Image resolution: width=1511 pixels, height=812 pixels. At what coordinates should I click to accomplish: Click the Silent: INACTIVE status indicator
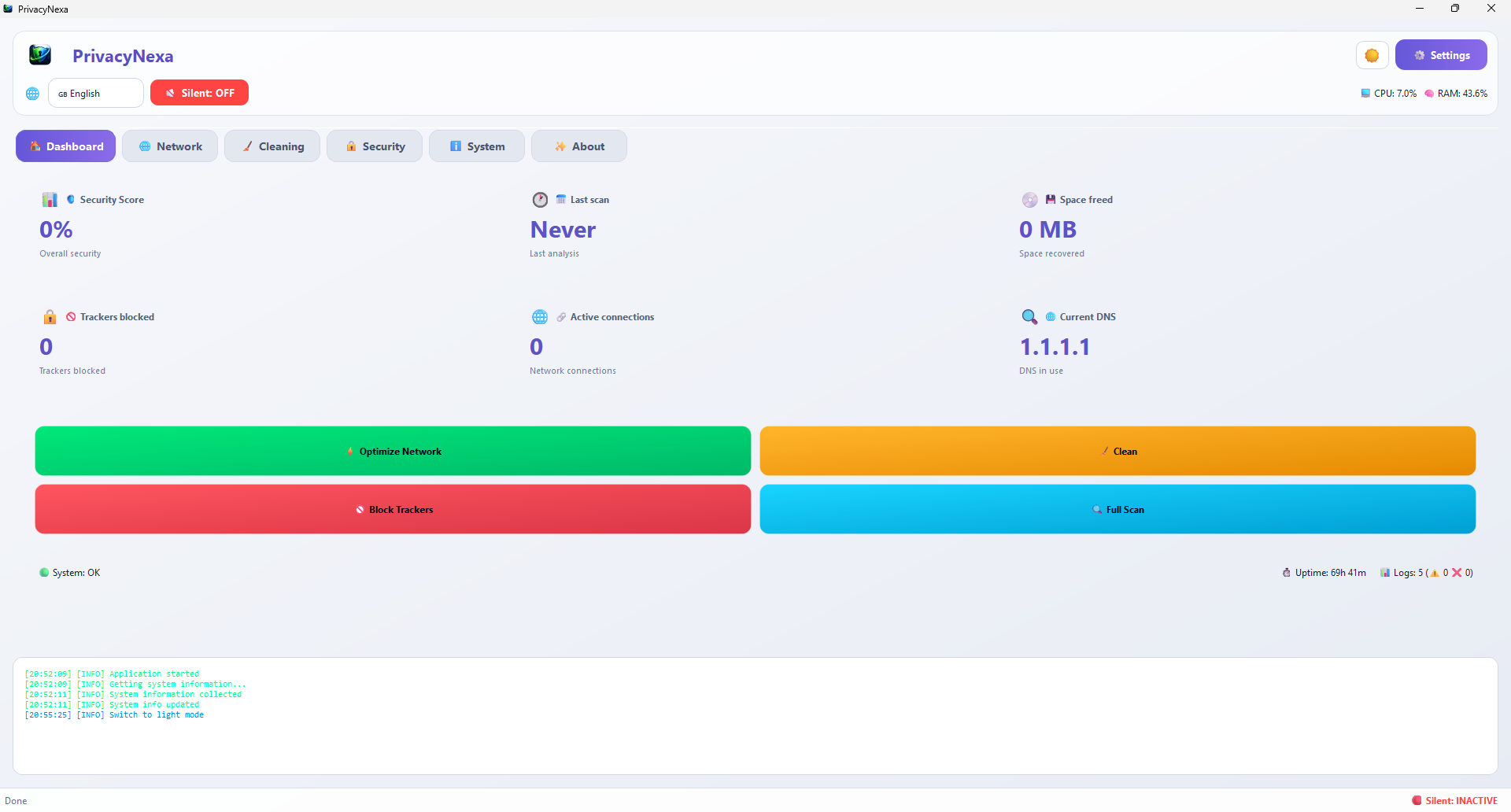coord(1455,800)
